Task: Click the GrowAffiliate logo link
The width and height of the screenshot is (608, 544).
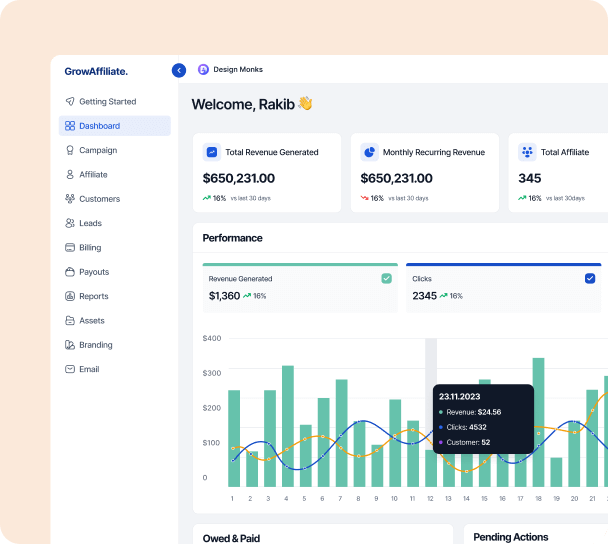Action: tap(96, 71)
